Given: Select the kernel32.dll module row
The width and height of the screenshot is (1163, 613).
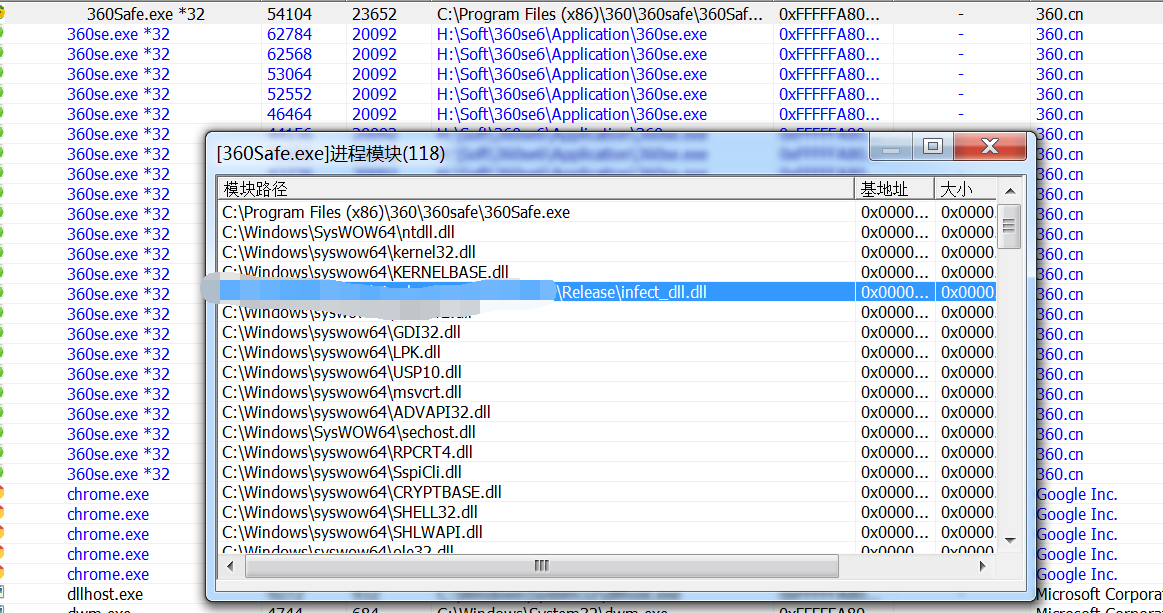Looking at the screenshot, I should [607, 252].
